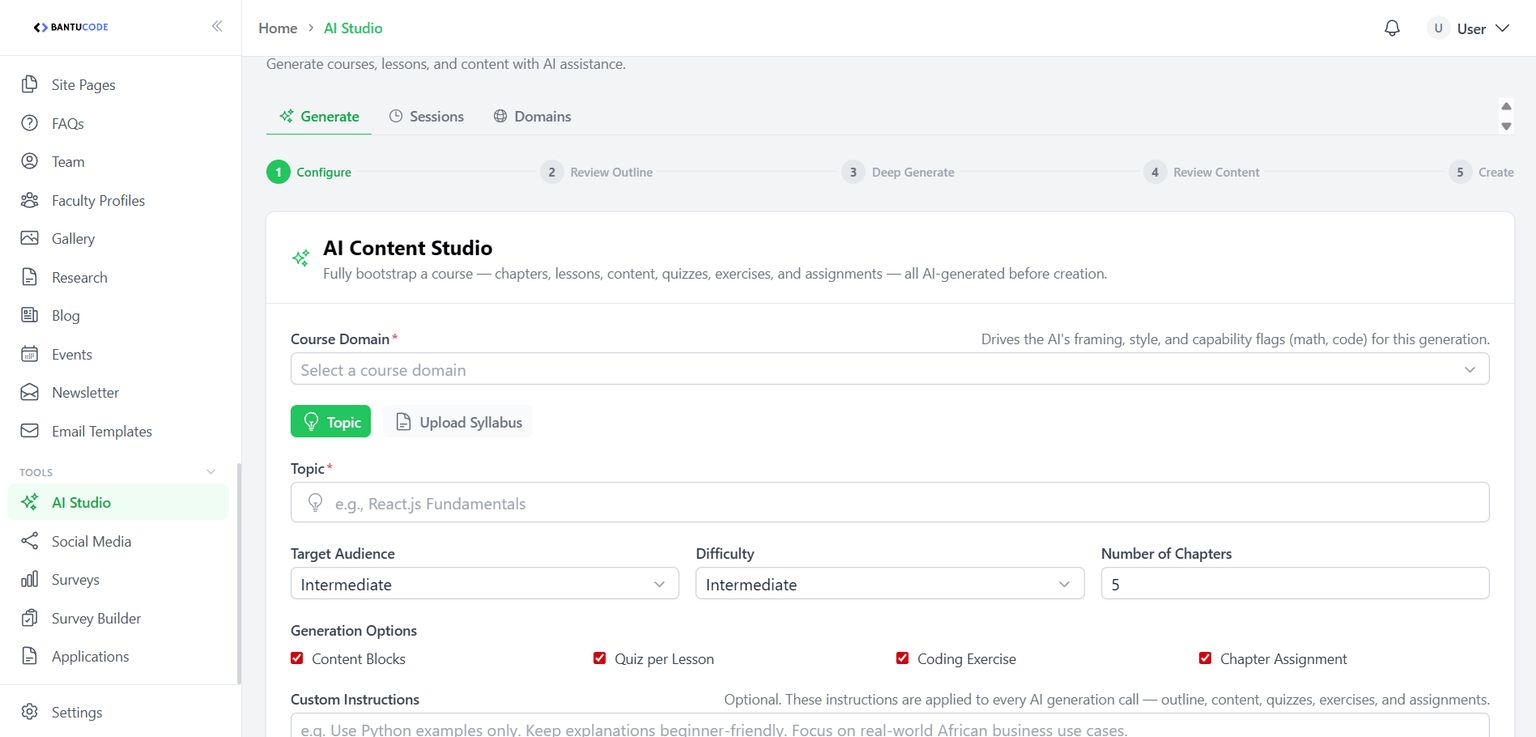Click the clock icon on Sessions tab
The width and height of the screenshot is (1536, 737).
coord(396,116)
